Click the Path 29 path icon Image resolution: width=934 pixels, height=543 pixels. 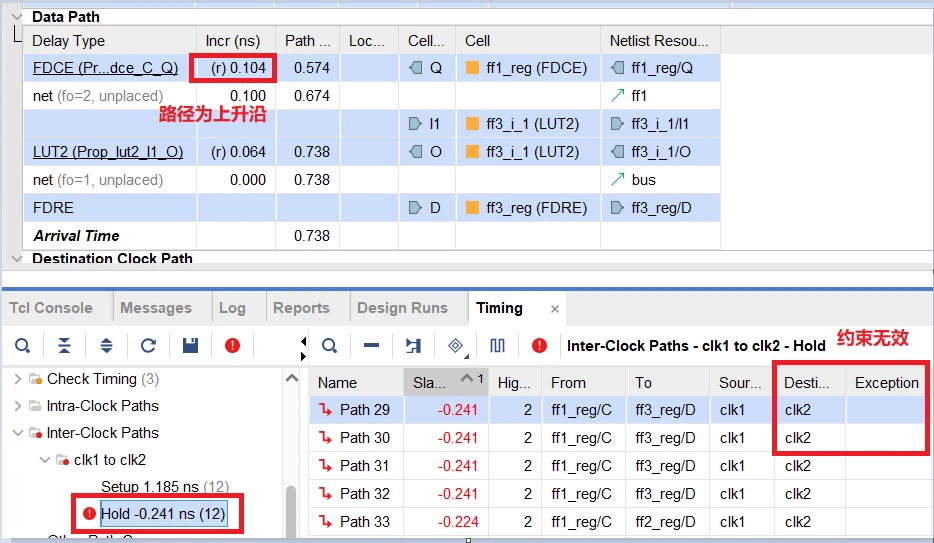325,410
